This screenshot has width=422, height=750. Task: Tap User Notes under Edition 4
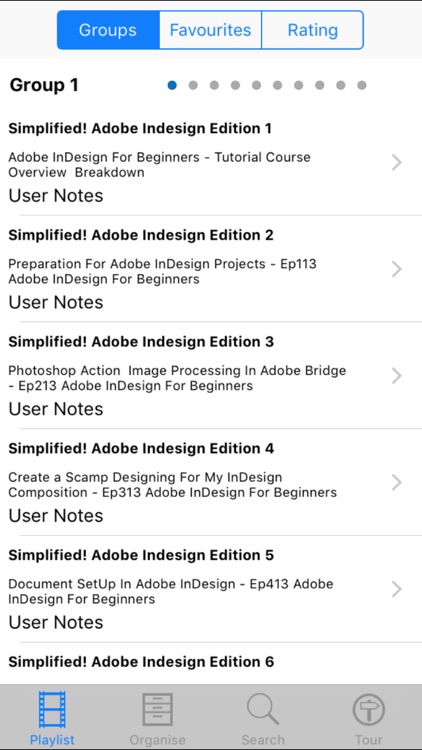[56, 516]
